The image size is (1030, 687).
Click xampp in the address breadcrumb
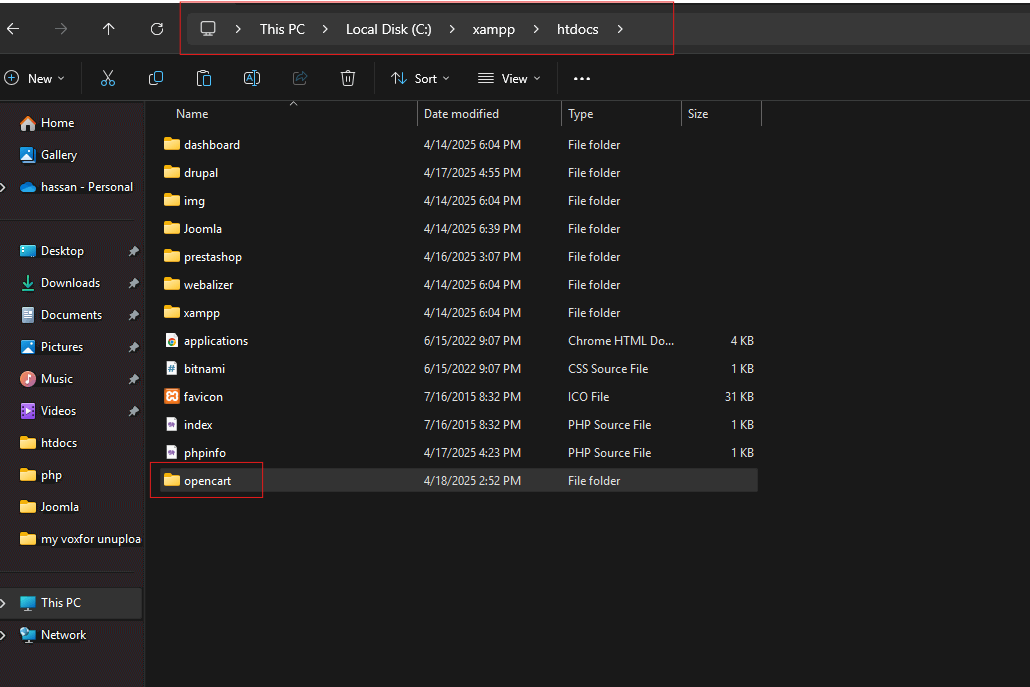click(x=493, y=29)
